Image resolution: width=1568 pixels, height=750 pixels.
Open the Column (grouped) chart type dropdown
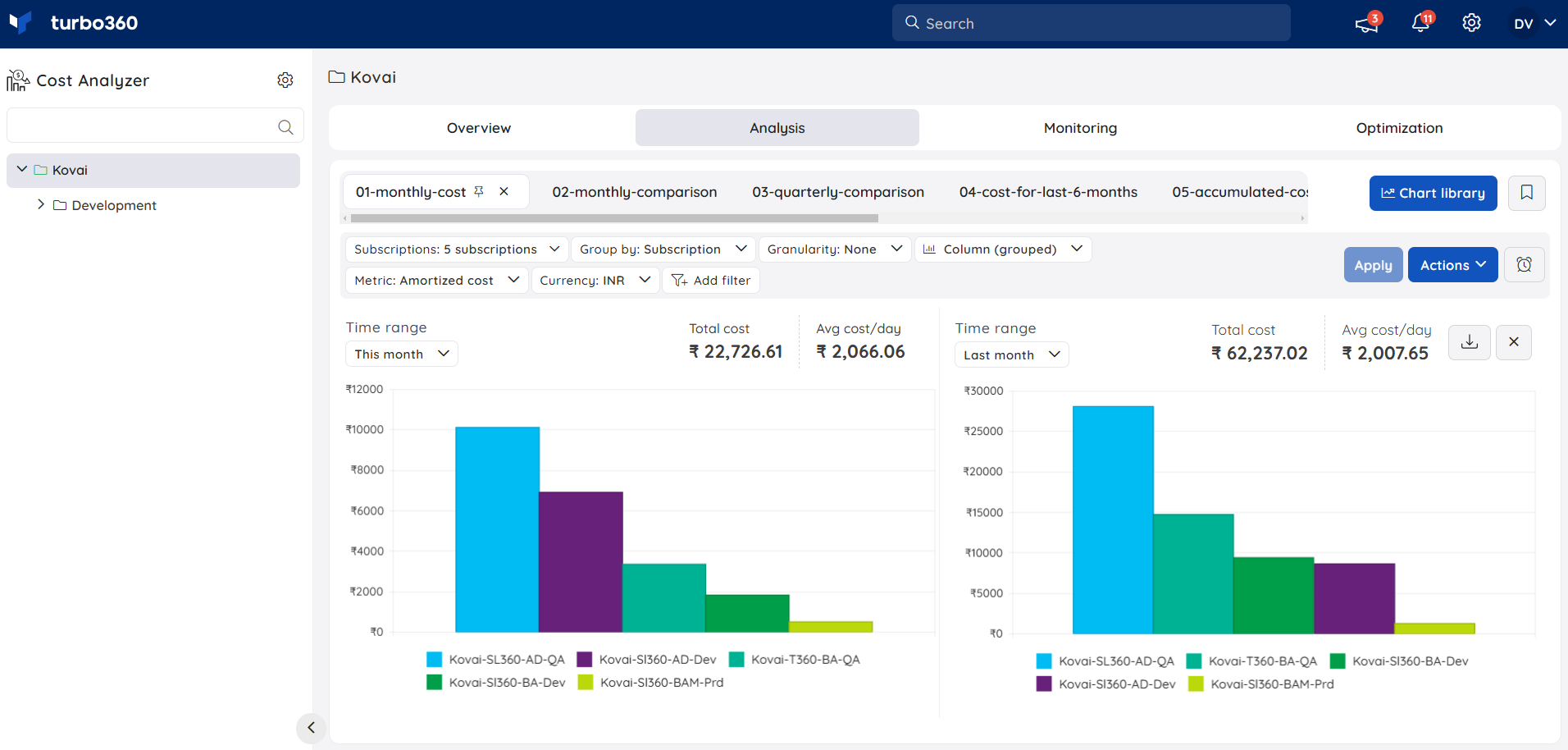(x=1003, y=249)
